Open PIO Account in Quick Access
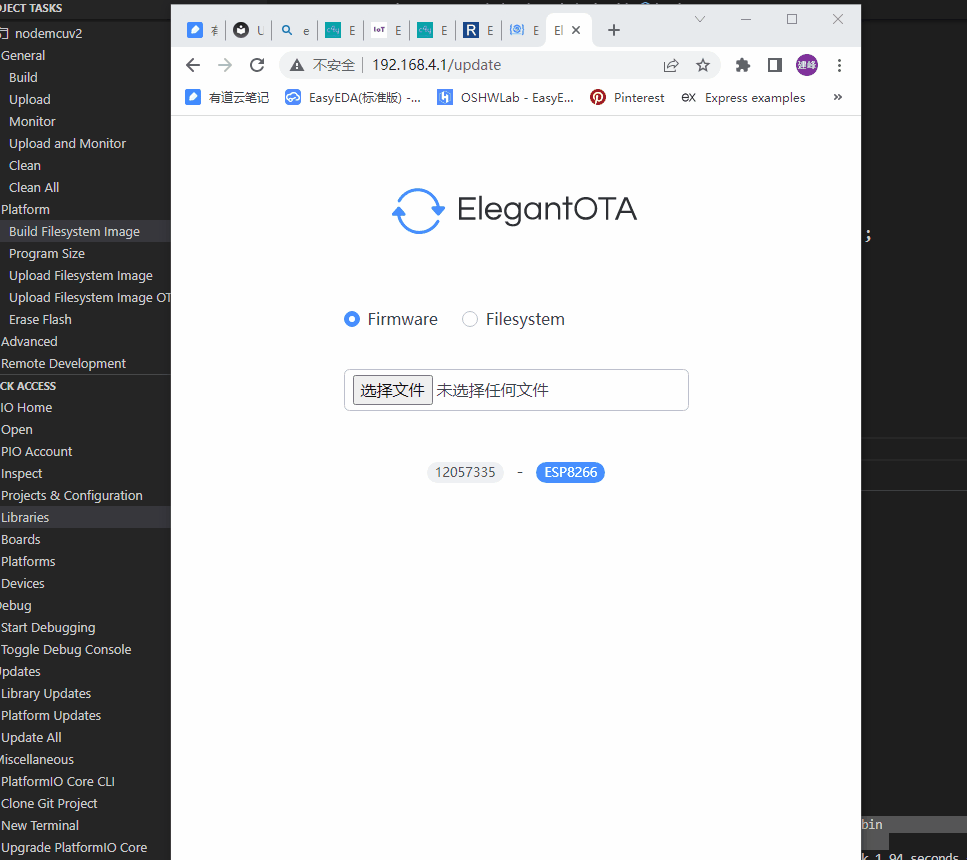Screen dimensions: 967x860 pos(36,452)
